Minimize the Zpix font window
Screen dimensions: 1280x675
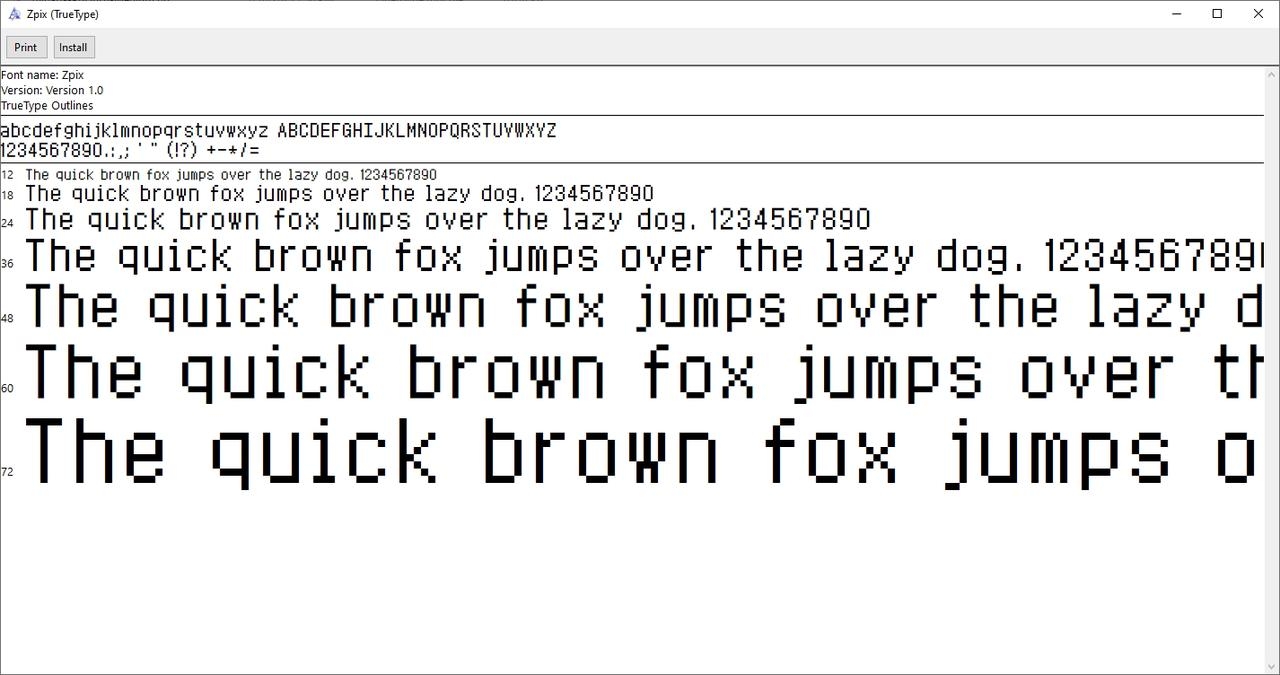coord(1176,14)
